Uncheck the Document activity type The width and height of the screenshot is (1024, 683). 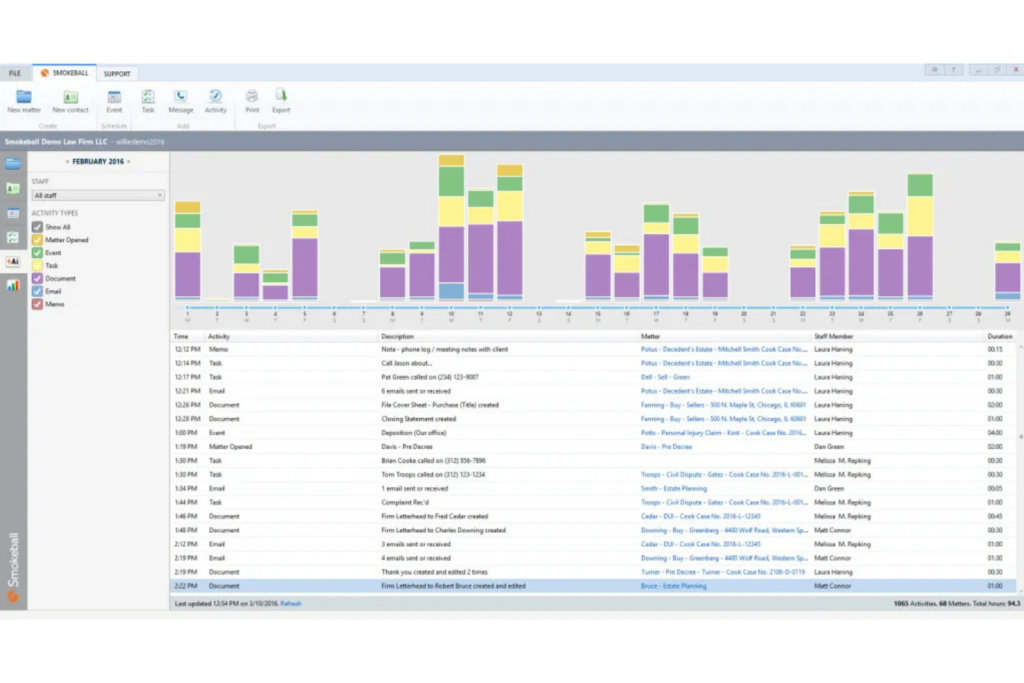click(37, 278)
